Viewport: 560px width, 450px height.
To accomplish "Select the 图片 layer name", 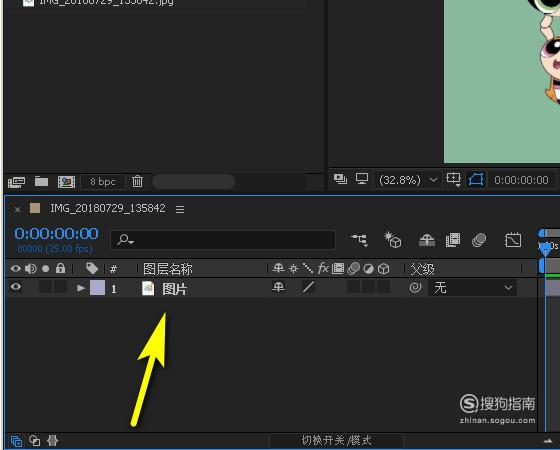I will (174, 289).
